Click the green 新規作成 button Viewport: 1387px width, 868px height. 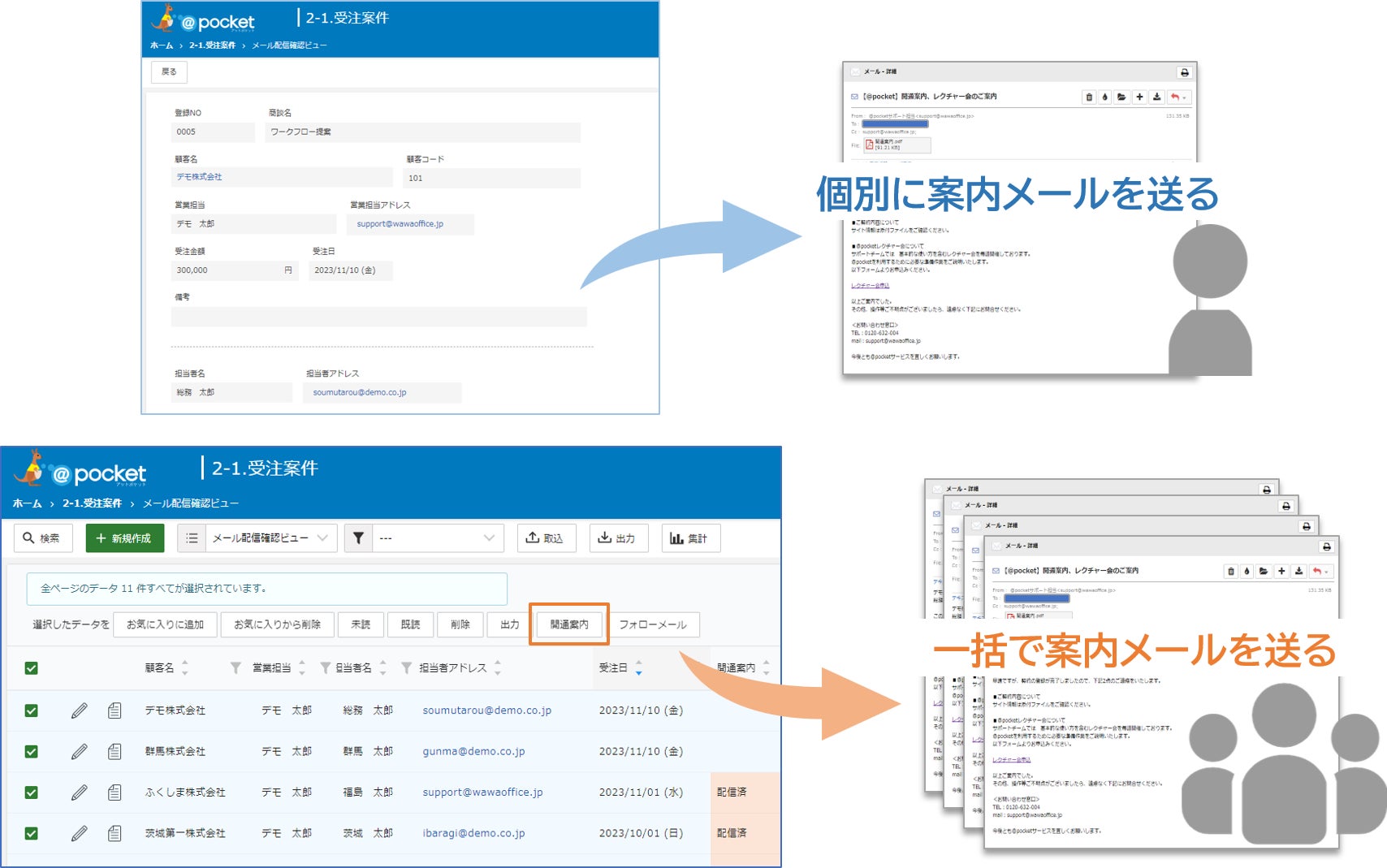[x=125, y=538]
